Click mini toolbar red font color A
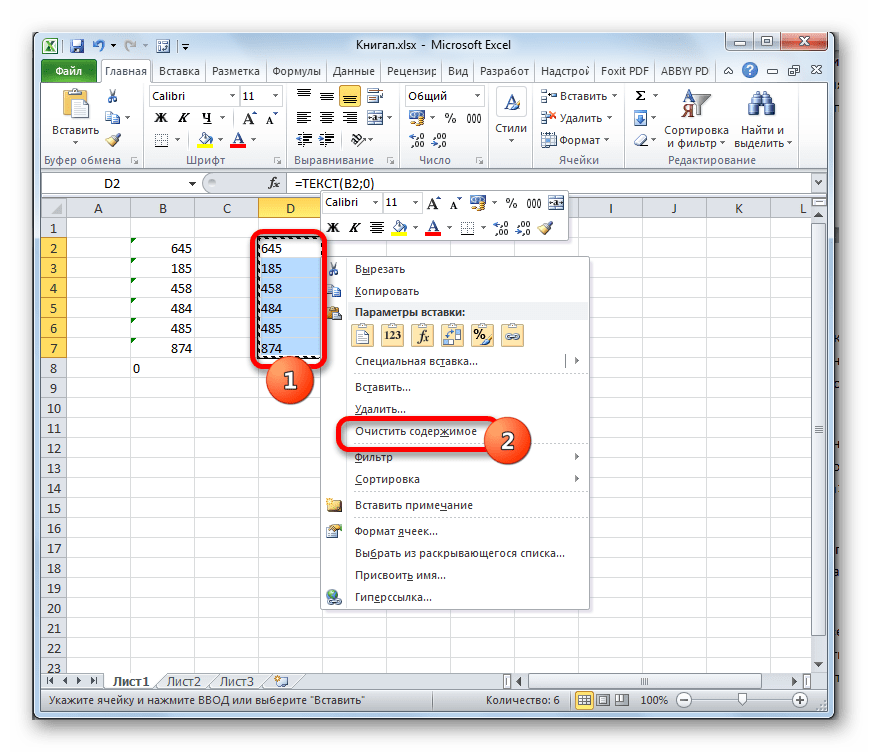This screenshot has width=871, height=752. click(433, 228)
